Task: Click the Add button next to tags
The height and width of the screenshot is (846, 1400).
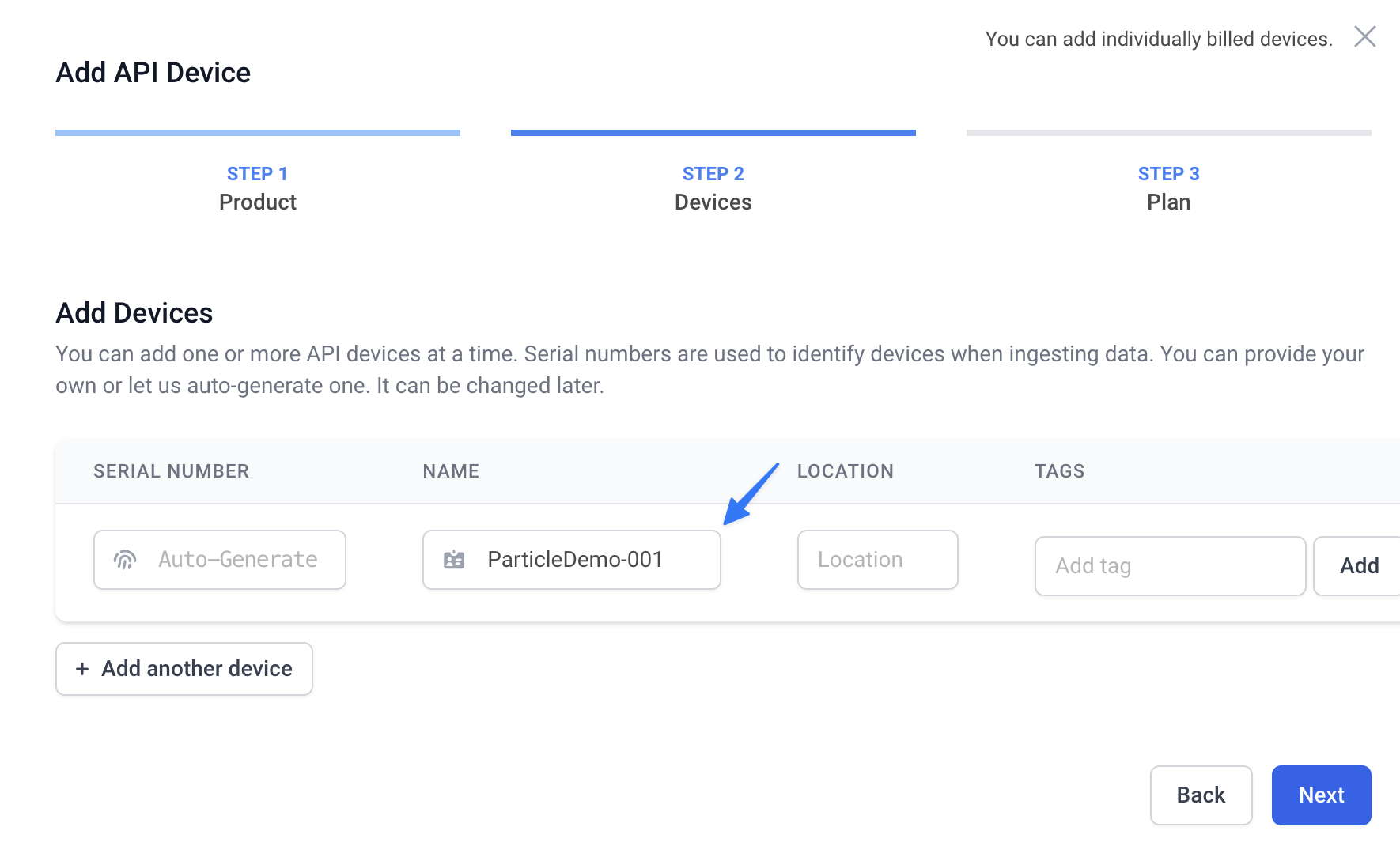Action: tap(1358, 566)
